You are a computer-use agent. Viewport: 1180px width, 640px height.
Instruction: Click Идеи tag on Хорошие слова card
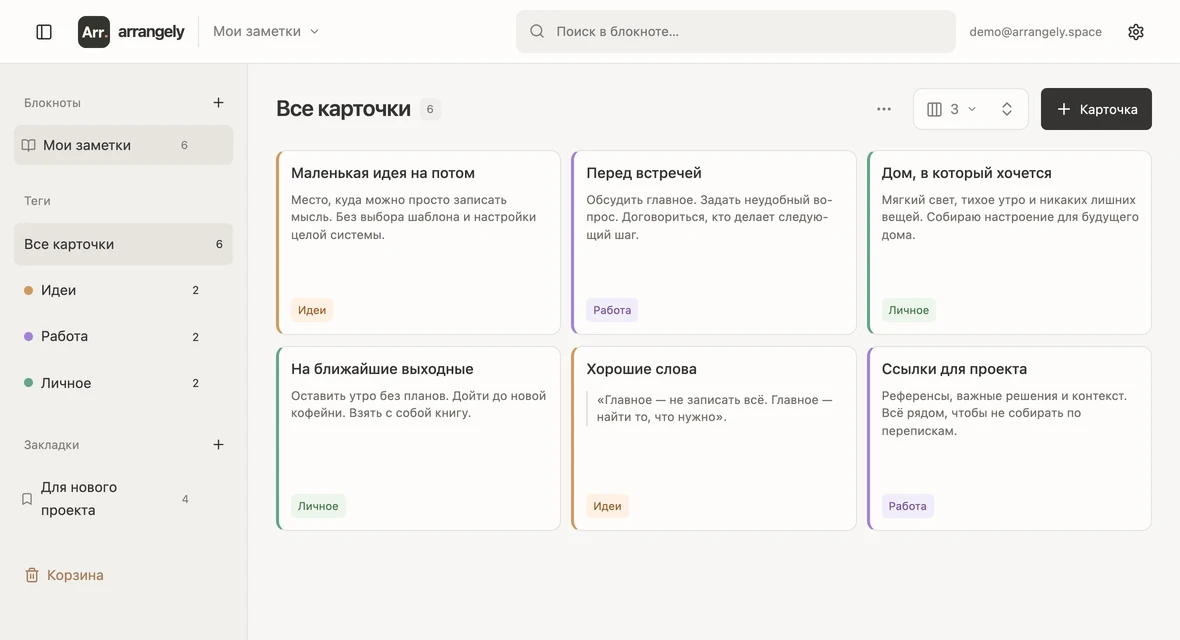[x=607, y=506]
